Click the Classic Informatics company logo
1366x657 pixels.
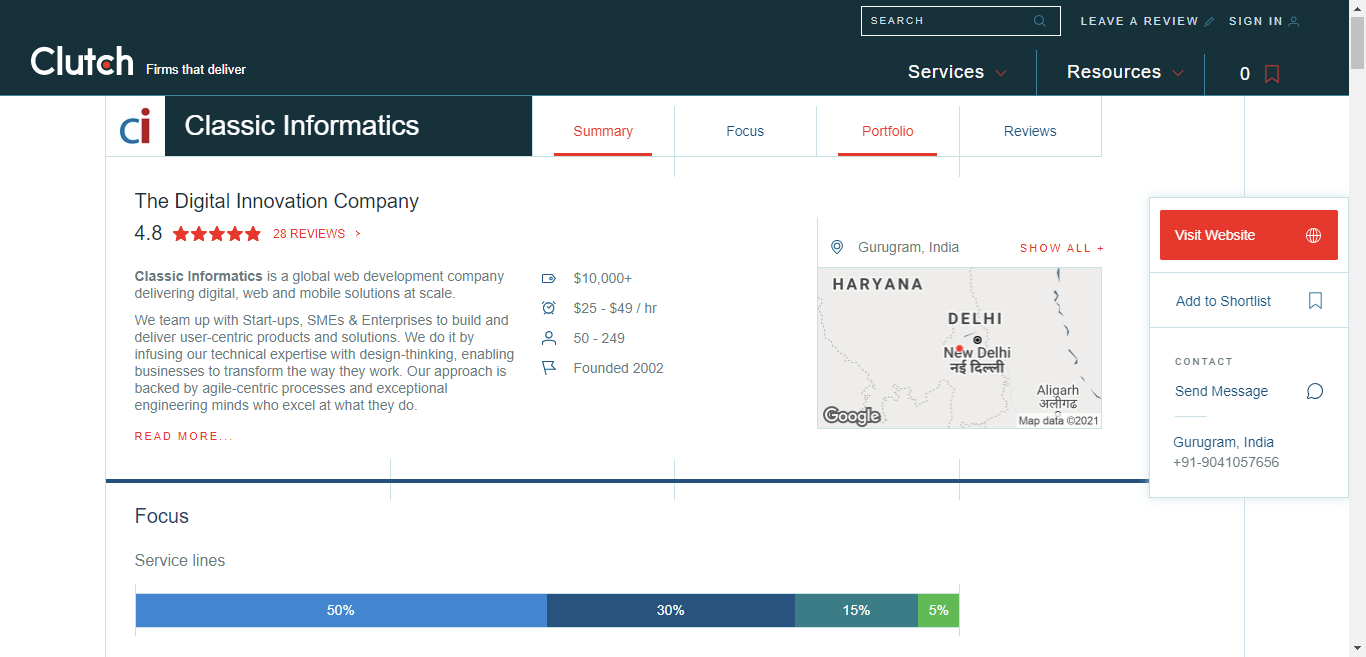tap(135, 126)
